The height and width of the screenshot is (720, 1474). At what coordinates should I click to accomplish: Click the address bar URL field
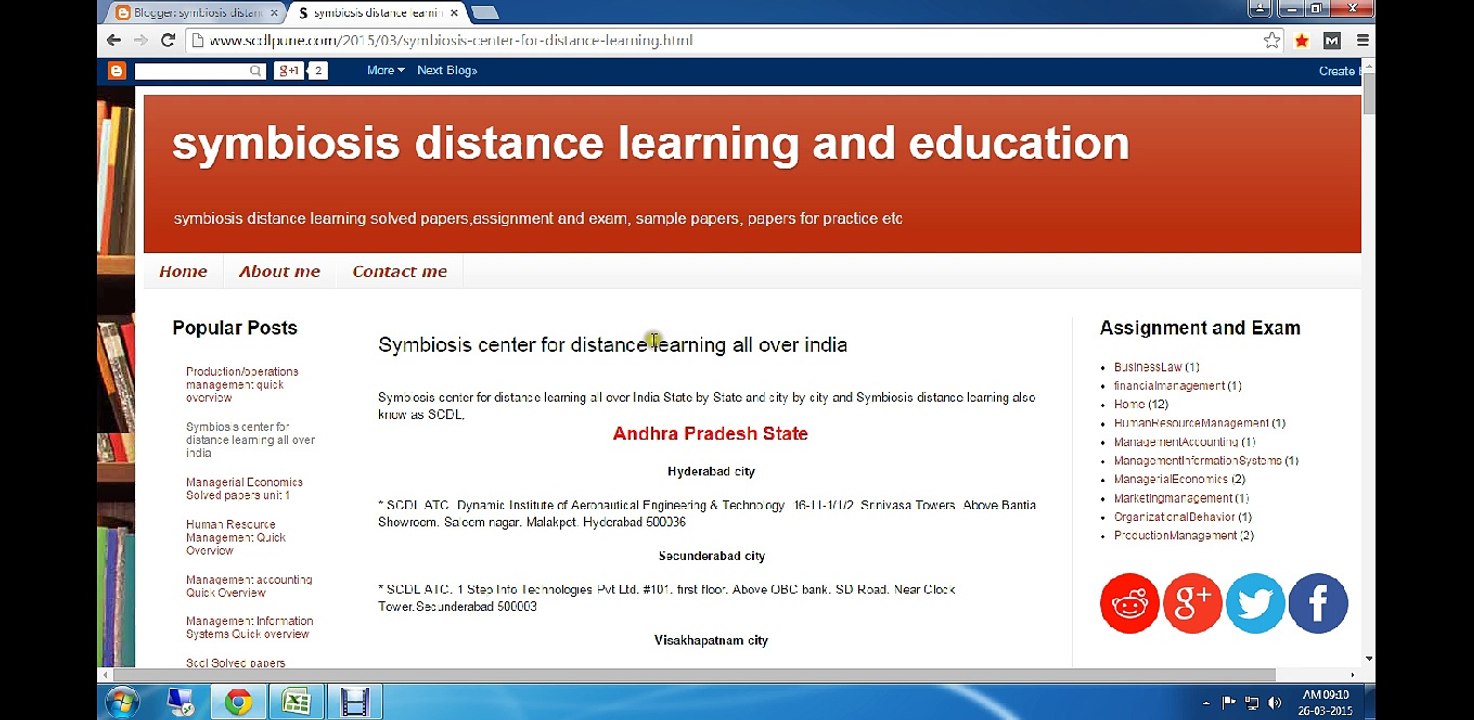point(724,40)
